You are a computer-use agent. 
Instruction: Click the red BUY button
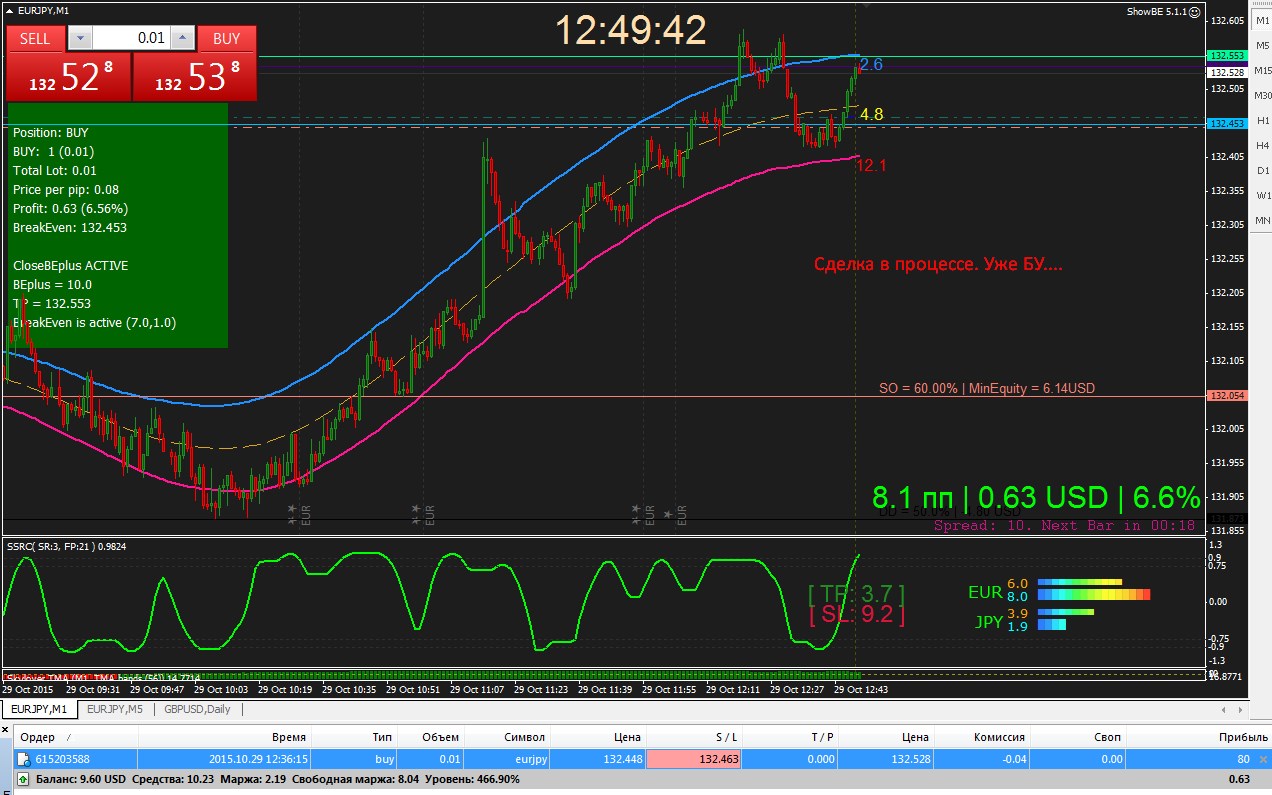pyautogui.click(x=227, y=38)
